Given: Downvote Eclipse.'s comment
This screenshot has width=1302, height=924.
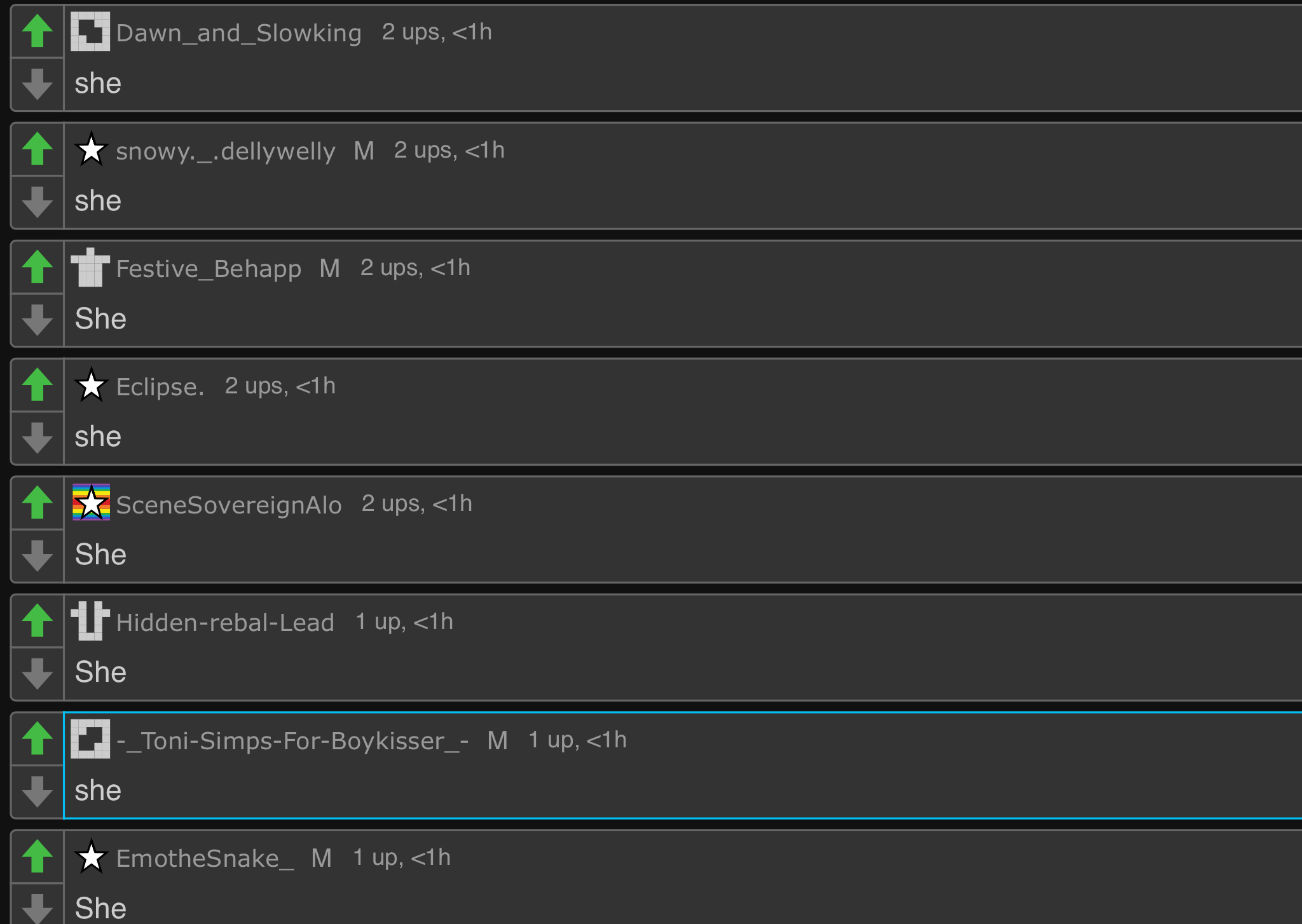Looking at the screenshot, I should (37, 438).
